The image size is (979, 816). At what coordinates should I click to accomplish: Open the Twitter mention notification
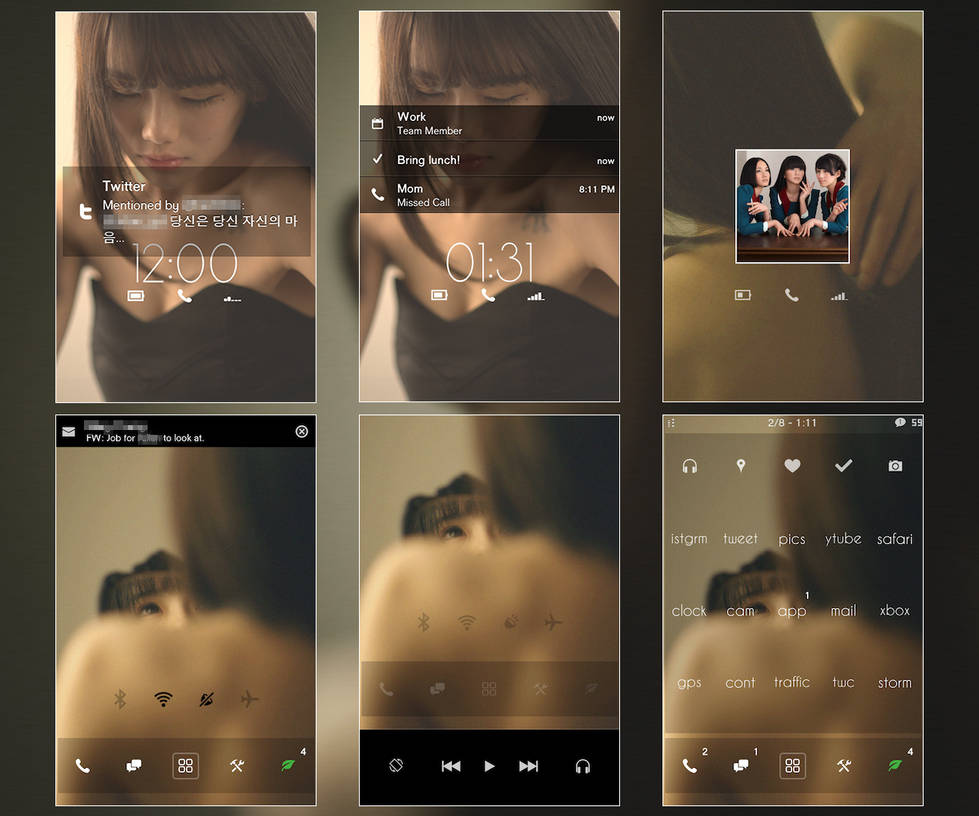[x=187, y=212]
